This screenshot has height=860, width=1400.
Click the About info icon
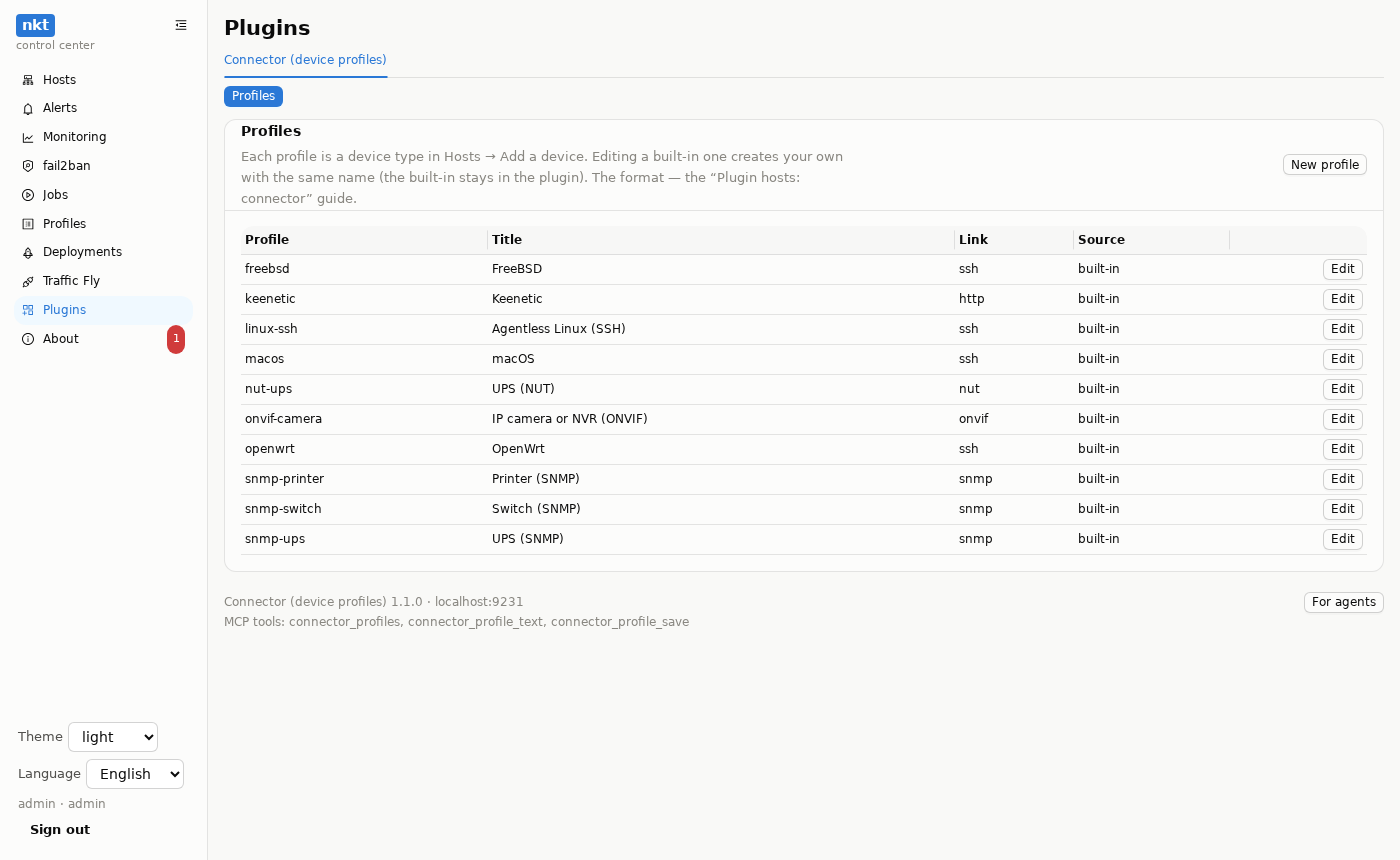click(x=28, y=339)
